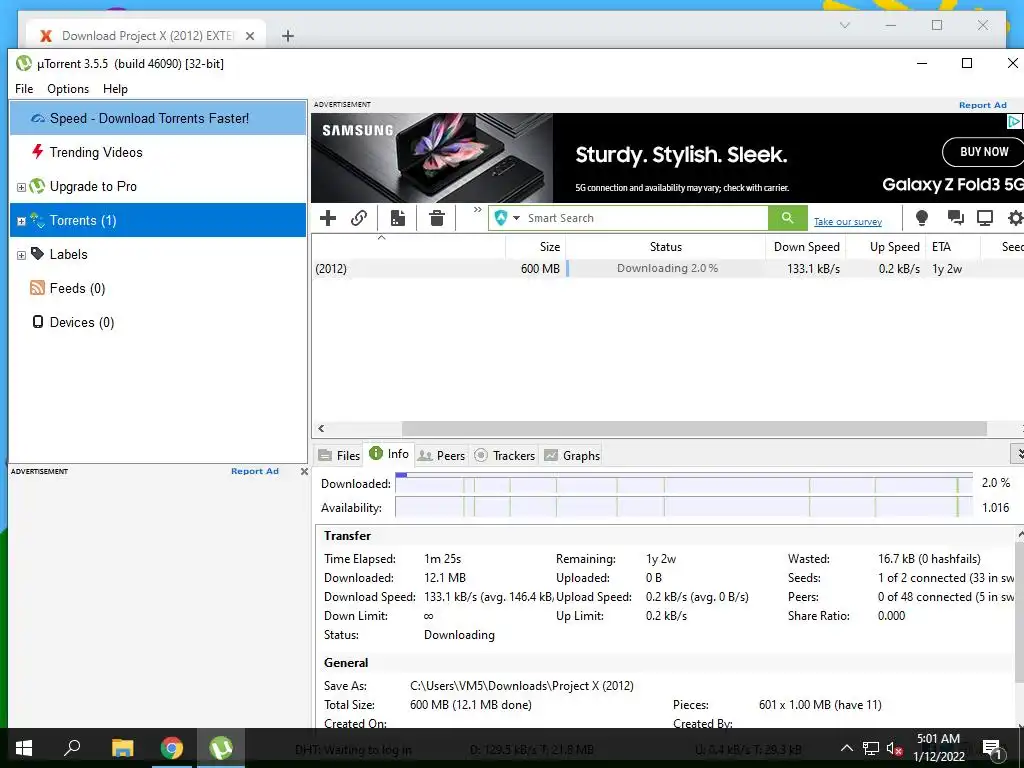The width and height of the screenshot is (1024, 768).
Task: Switch to the Graphs tab
Action: coord(572,456)
